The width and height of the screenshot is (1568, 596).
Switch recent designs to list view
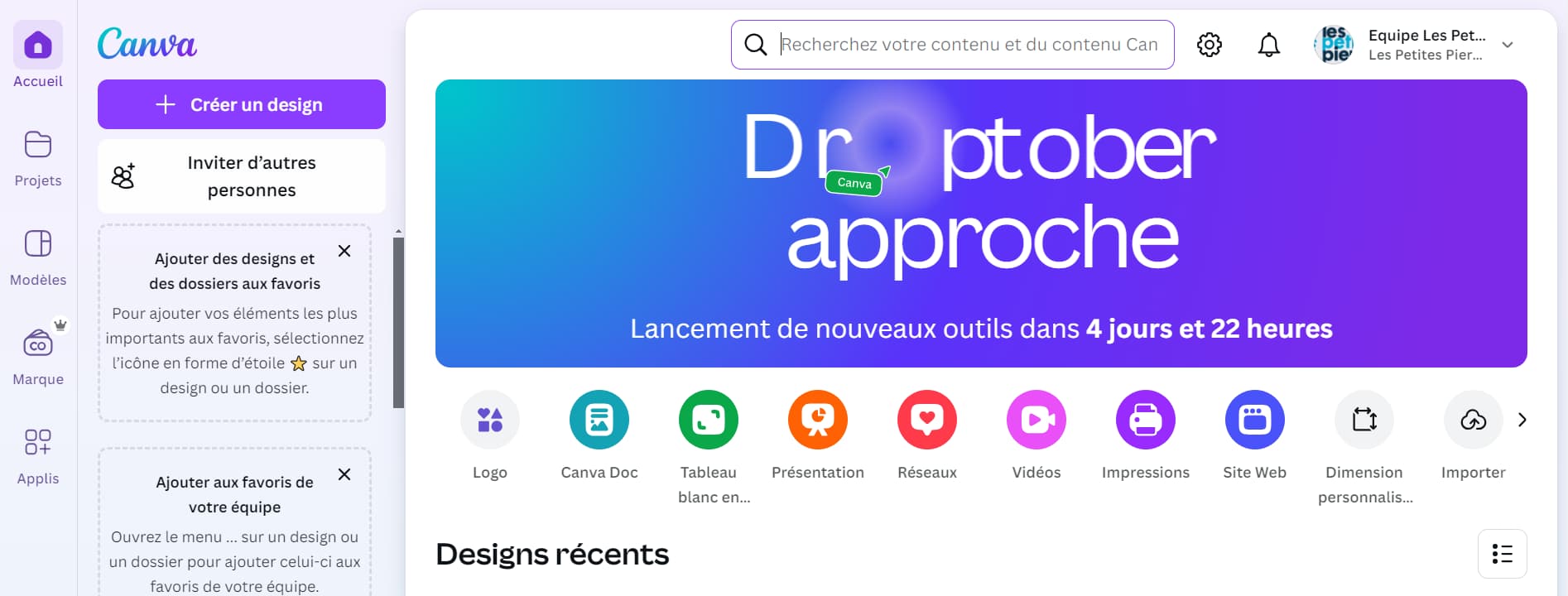1503,554
